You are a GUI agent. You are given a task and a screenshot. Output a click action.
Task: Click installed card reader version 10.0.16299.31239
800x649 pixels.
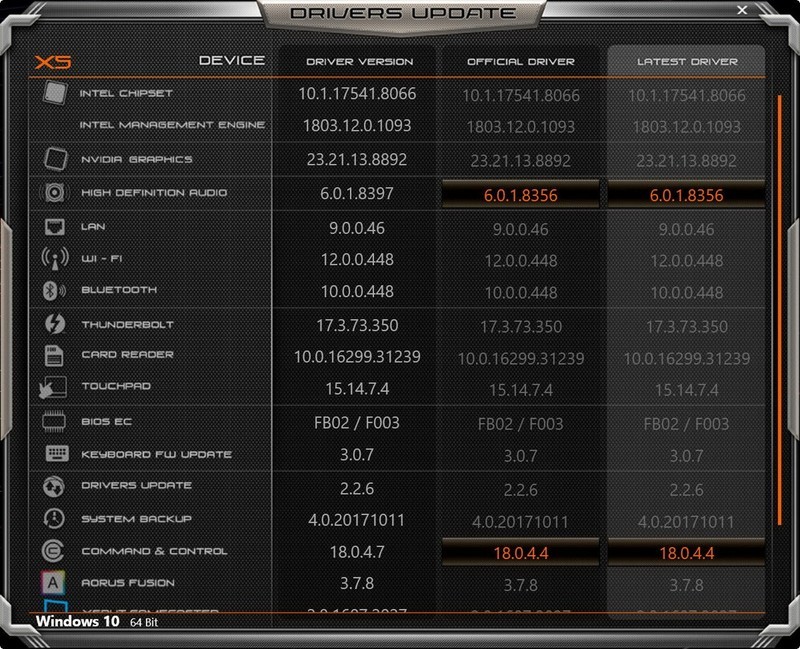[x=357, y=357]
